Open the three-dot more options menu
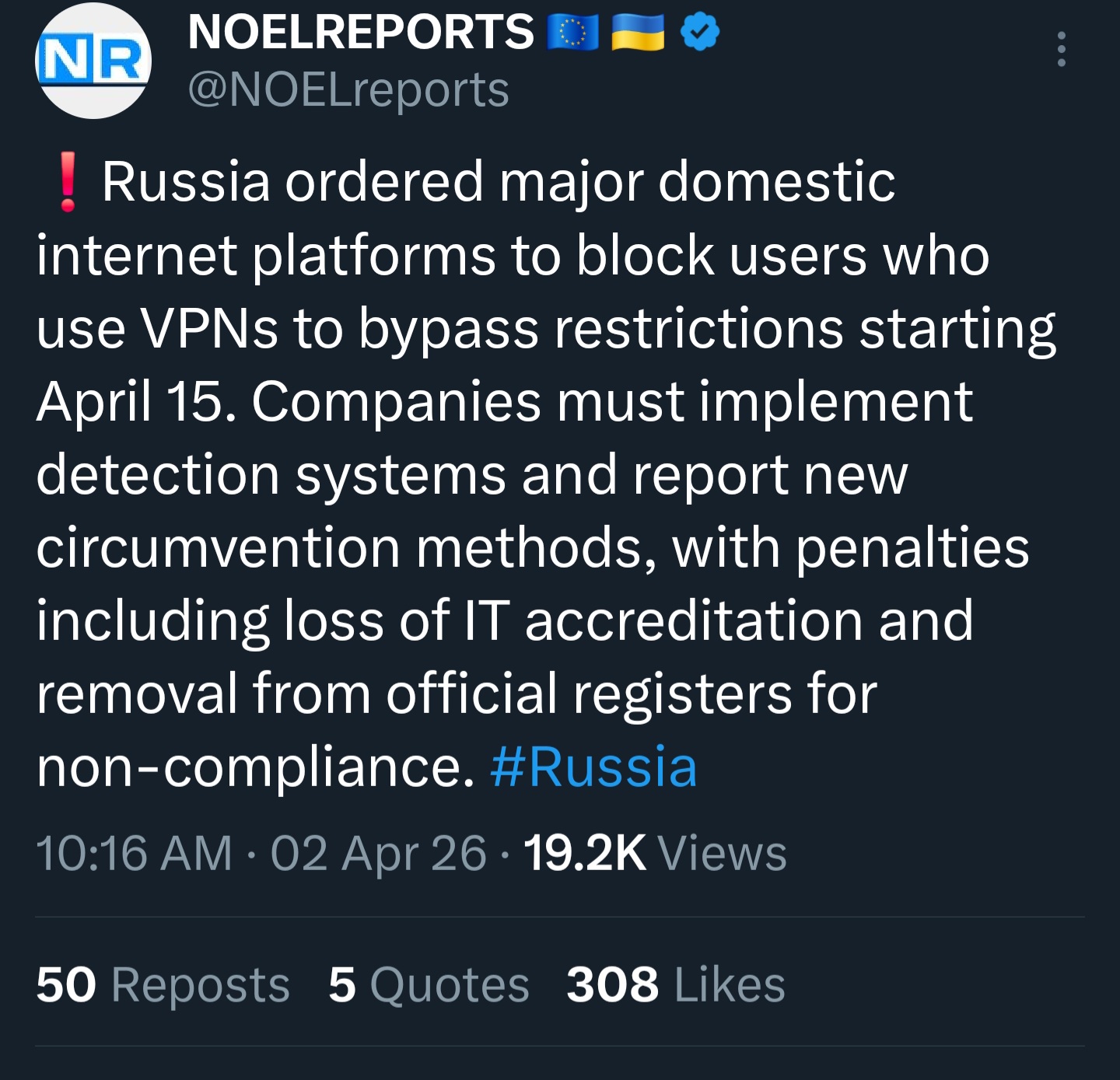Image resolution: width=1120 pixels, height=1080 pixels. pyautogui.click(x=1061, y=50)
